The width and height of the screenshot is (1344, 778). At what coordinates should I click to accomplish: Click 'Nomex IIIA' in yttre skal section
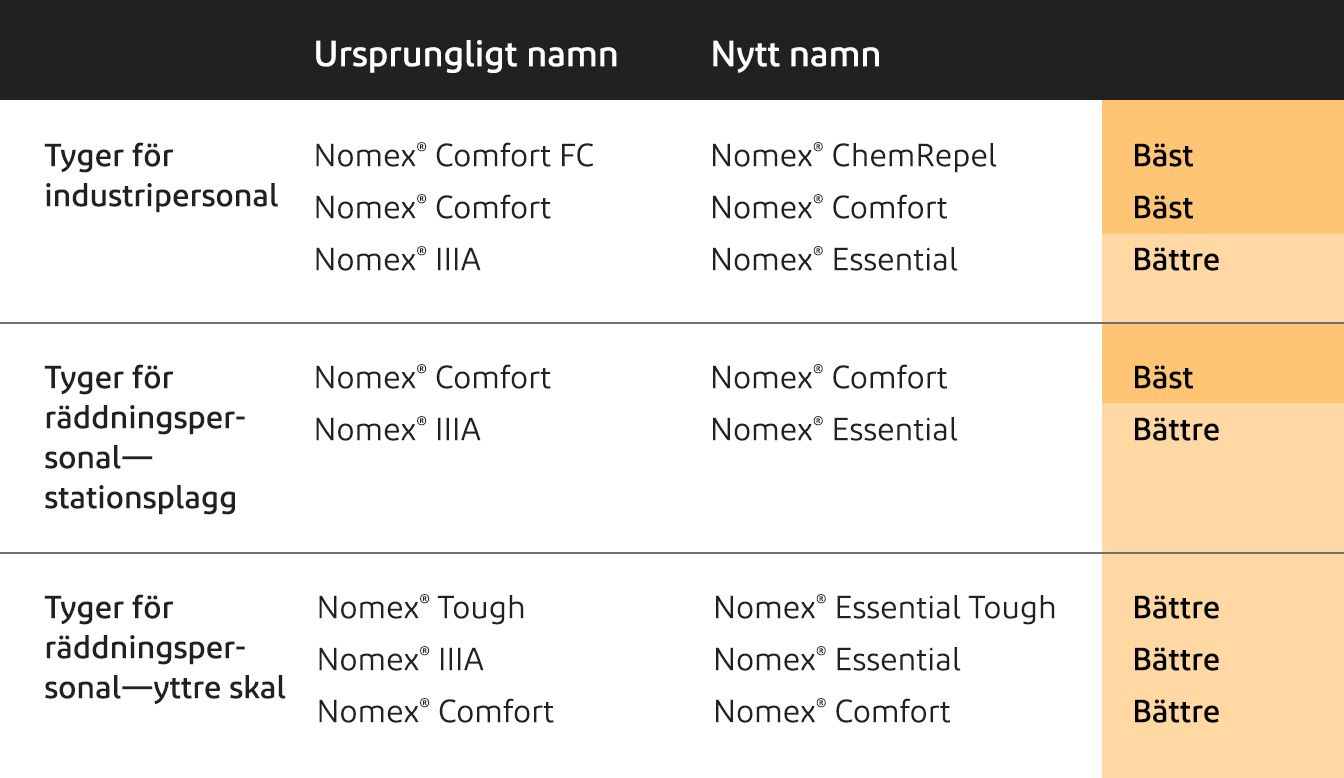(x=400, y=660)
